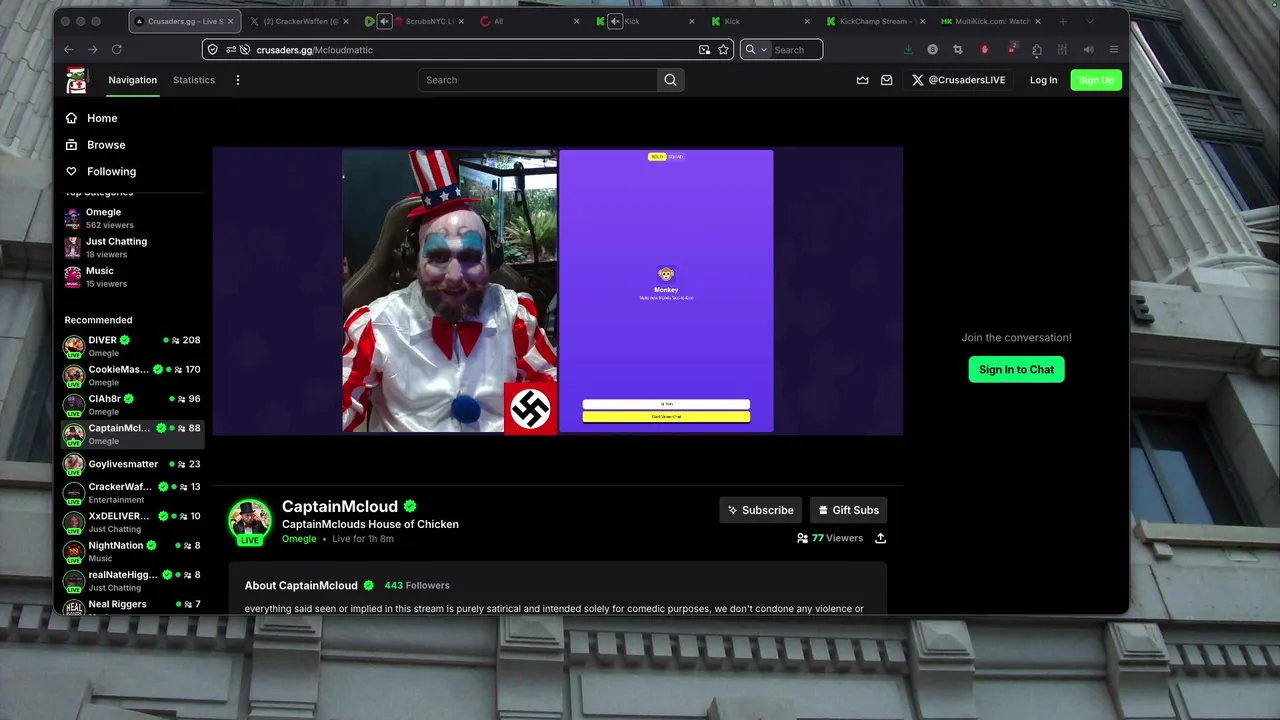Switch to the Navigation tab
Viewport: 1280px width, 720px height.
(x=133, y=80)
